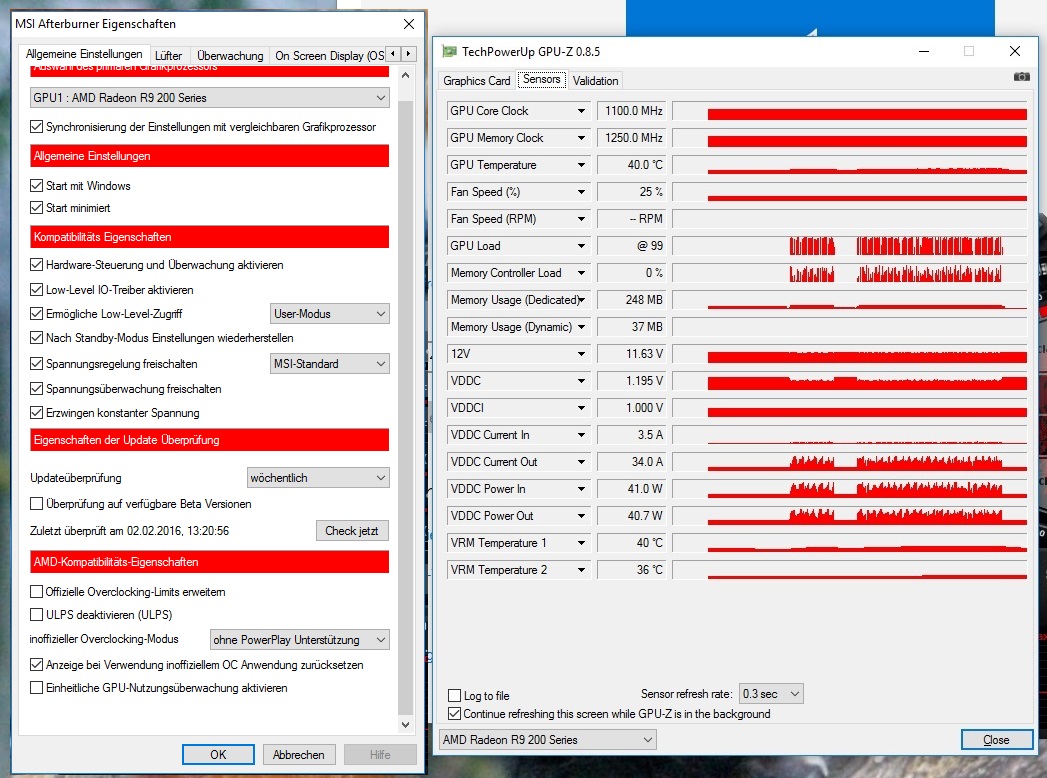Toggle Erzwingen konstanter Spannung
This screenshot has height=778, width=1047.
37,412
